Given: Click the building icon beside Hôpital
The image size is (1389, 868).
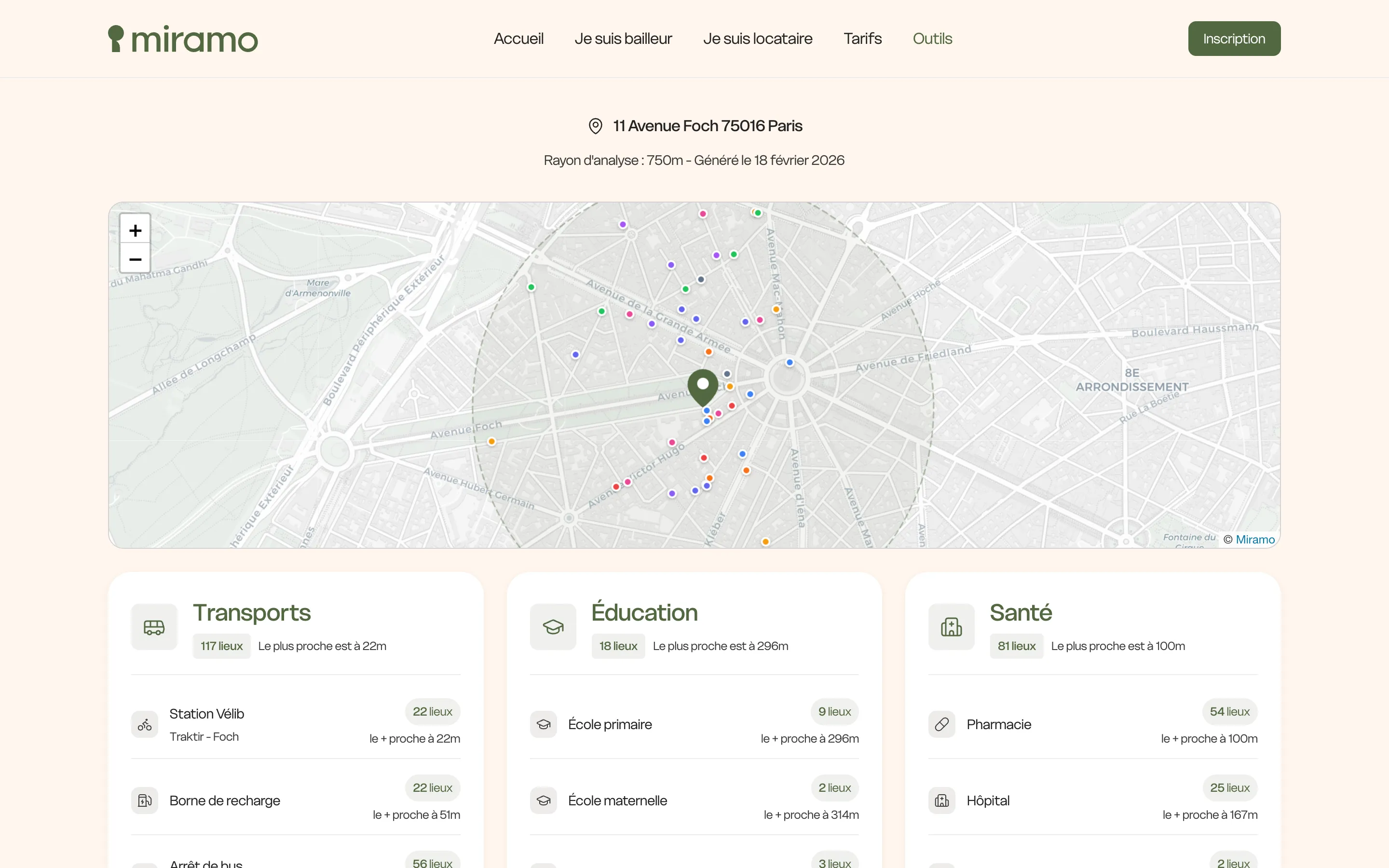Looking at the screenshot, I should 941,800.
